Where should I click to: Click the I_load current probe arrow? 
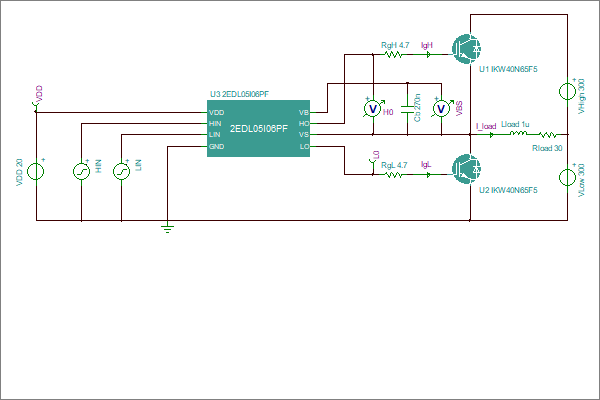(x=491, y=134)
